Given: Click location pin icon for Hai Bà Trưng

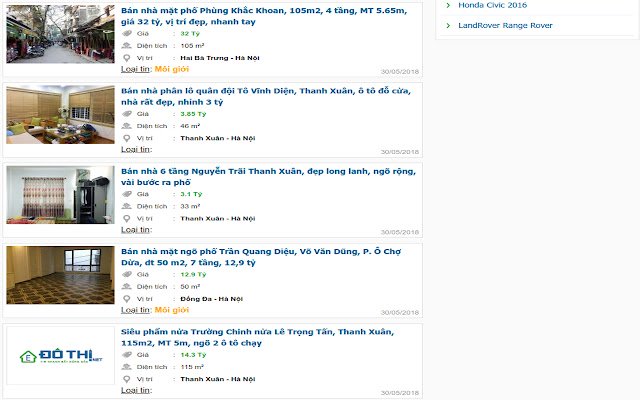Looking at the screenshot, I should point(127,58).
